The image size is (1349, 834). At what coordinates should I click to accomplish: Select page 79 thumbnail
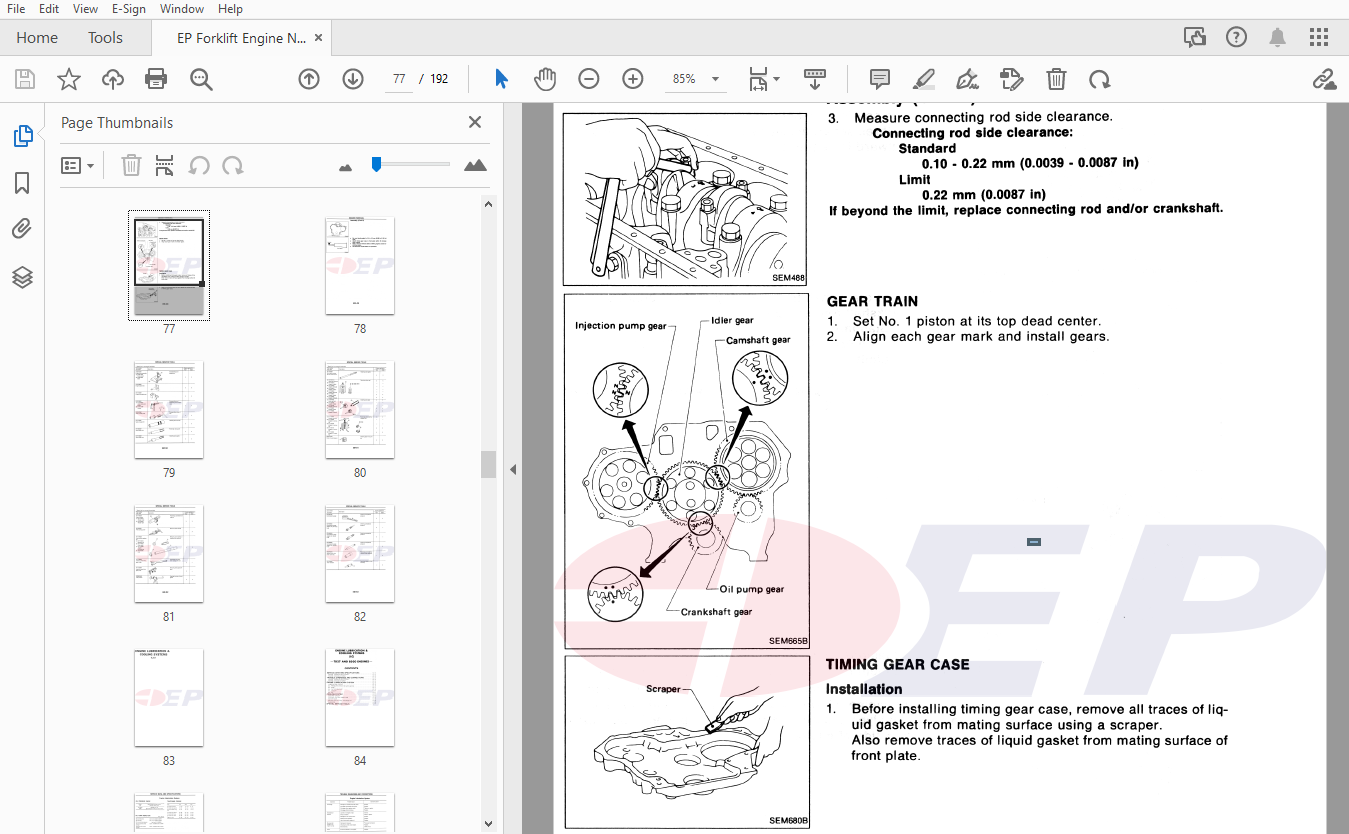[169, 410]
